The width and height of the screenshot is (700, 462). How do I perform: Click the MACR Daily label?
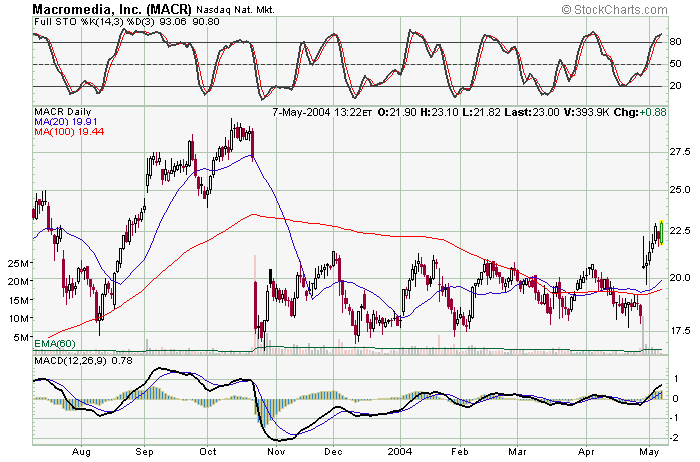[x=62, y=112]
